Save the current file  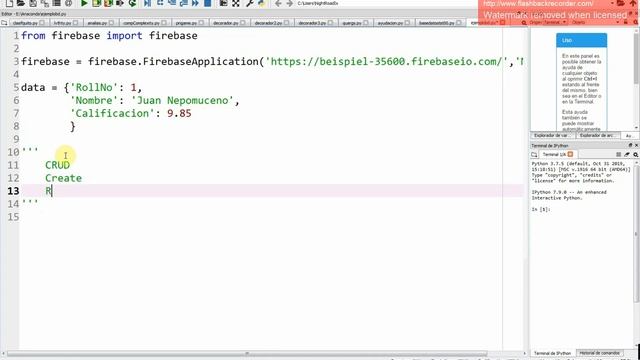(x=33, y=3)
